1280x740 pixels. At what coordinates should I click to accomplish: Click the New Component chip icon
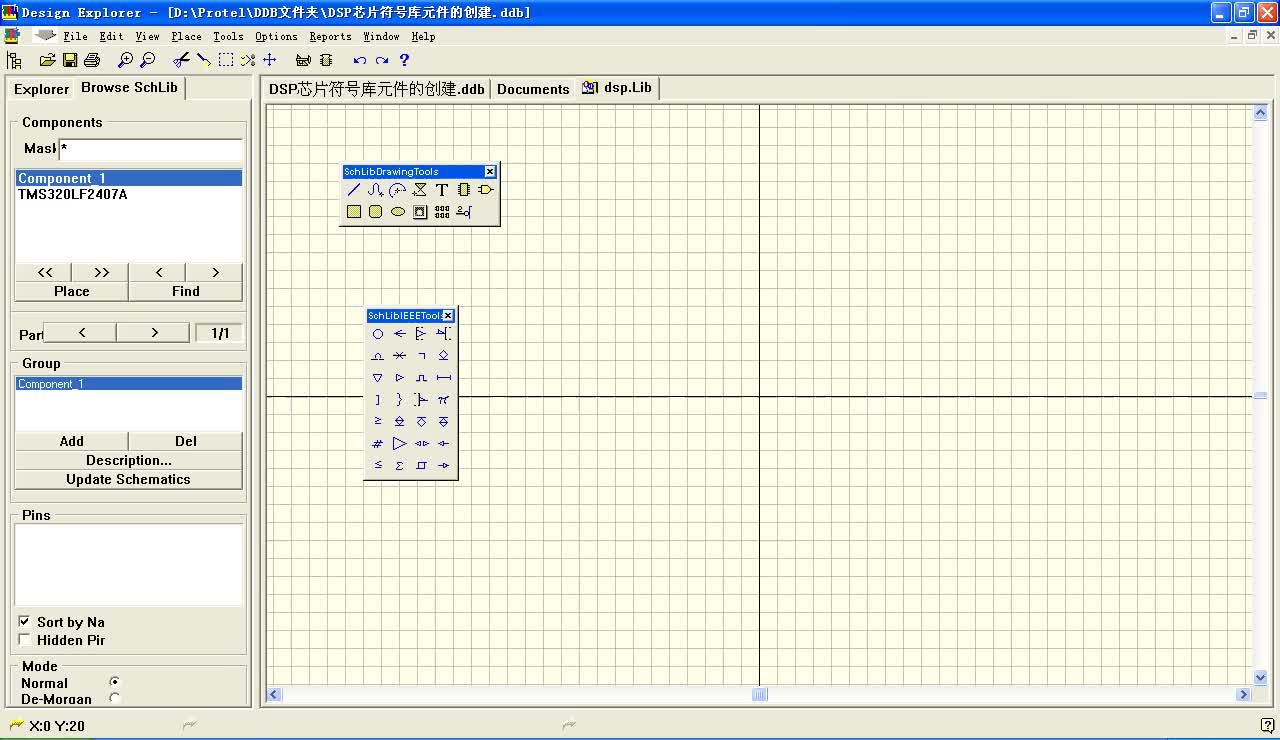464,190
